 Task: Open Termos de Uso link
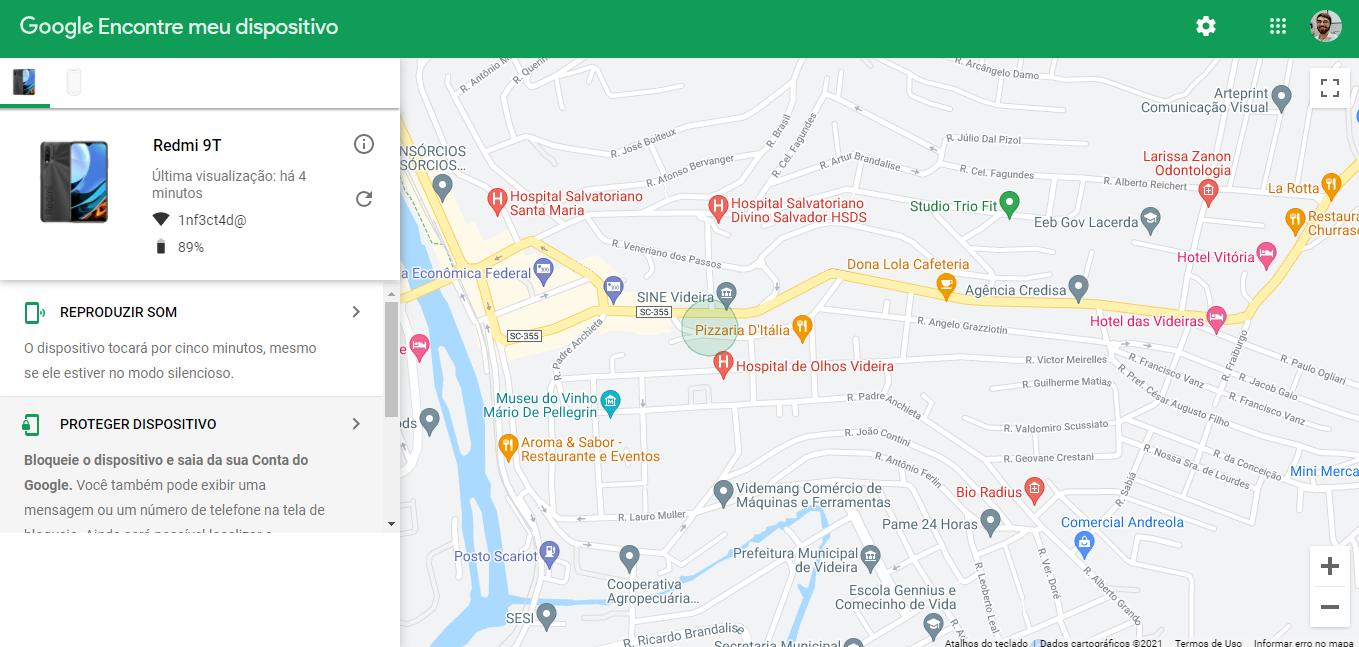(1208, 643)
